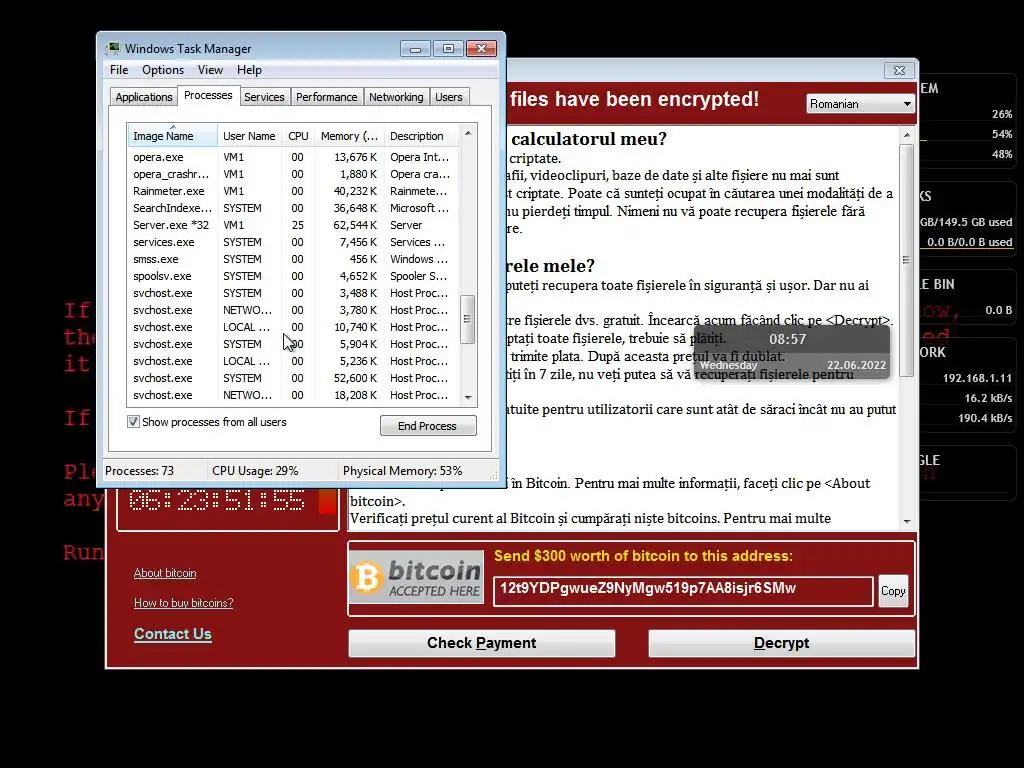Select the opera.exe process row
This screenshot has height=768, width=1024.
coord(294,157)
